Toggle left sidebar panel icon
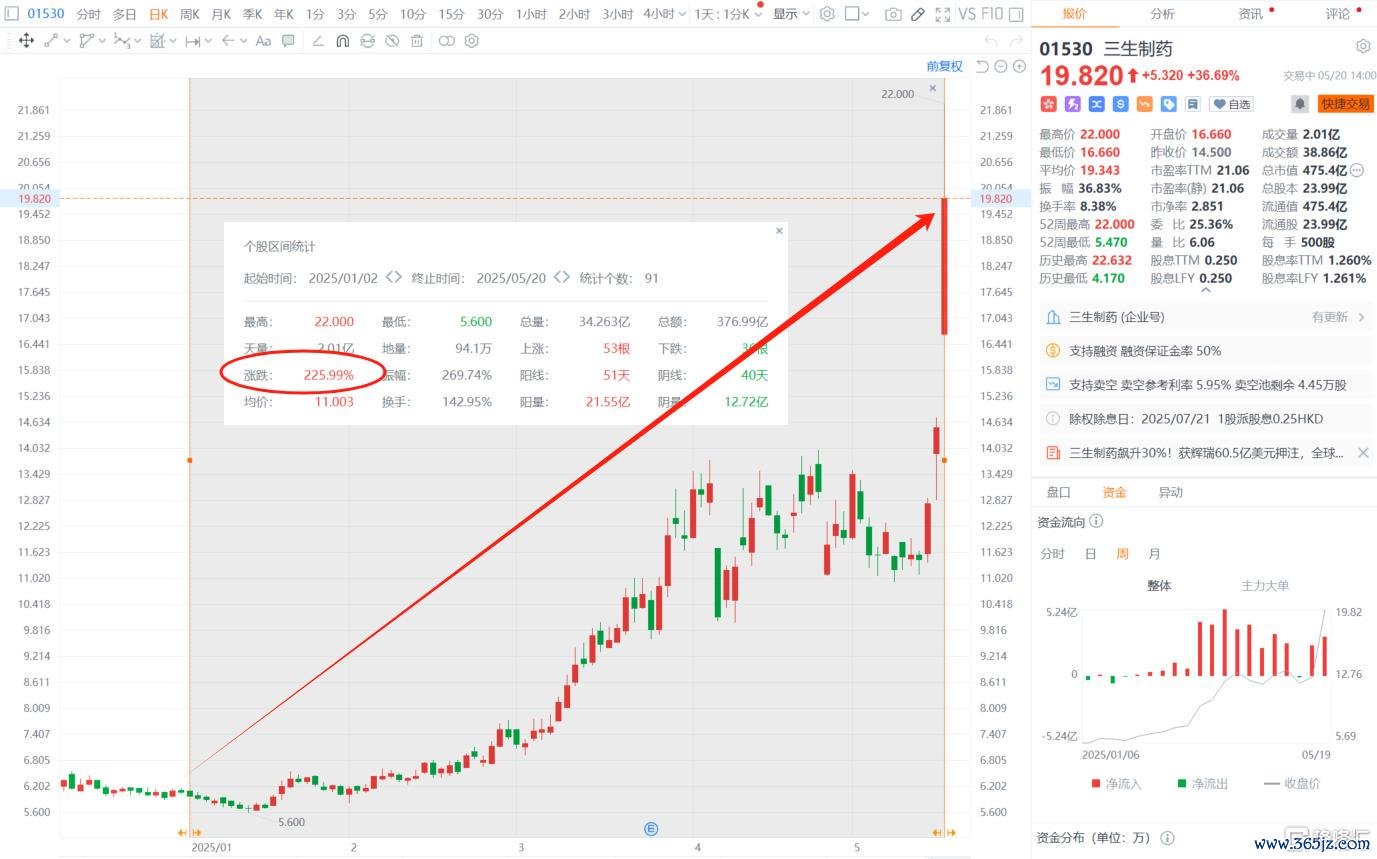The width and height of the screenshot is (1377, 859). (x=12, y=14)
